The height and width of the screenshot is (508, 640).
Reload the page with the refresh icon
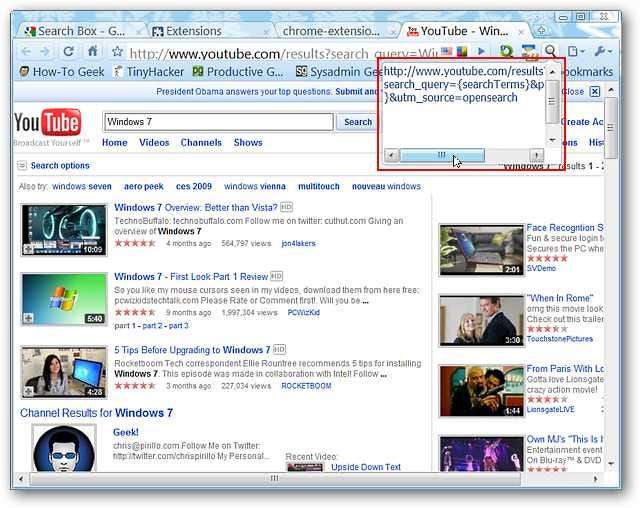point(69,51)
